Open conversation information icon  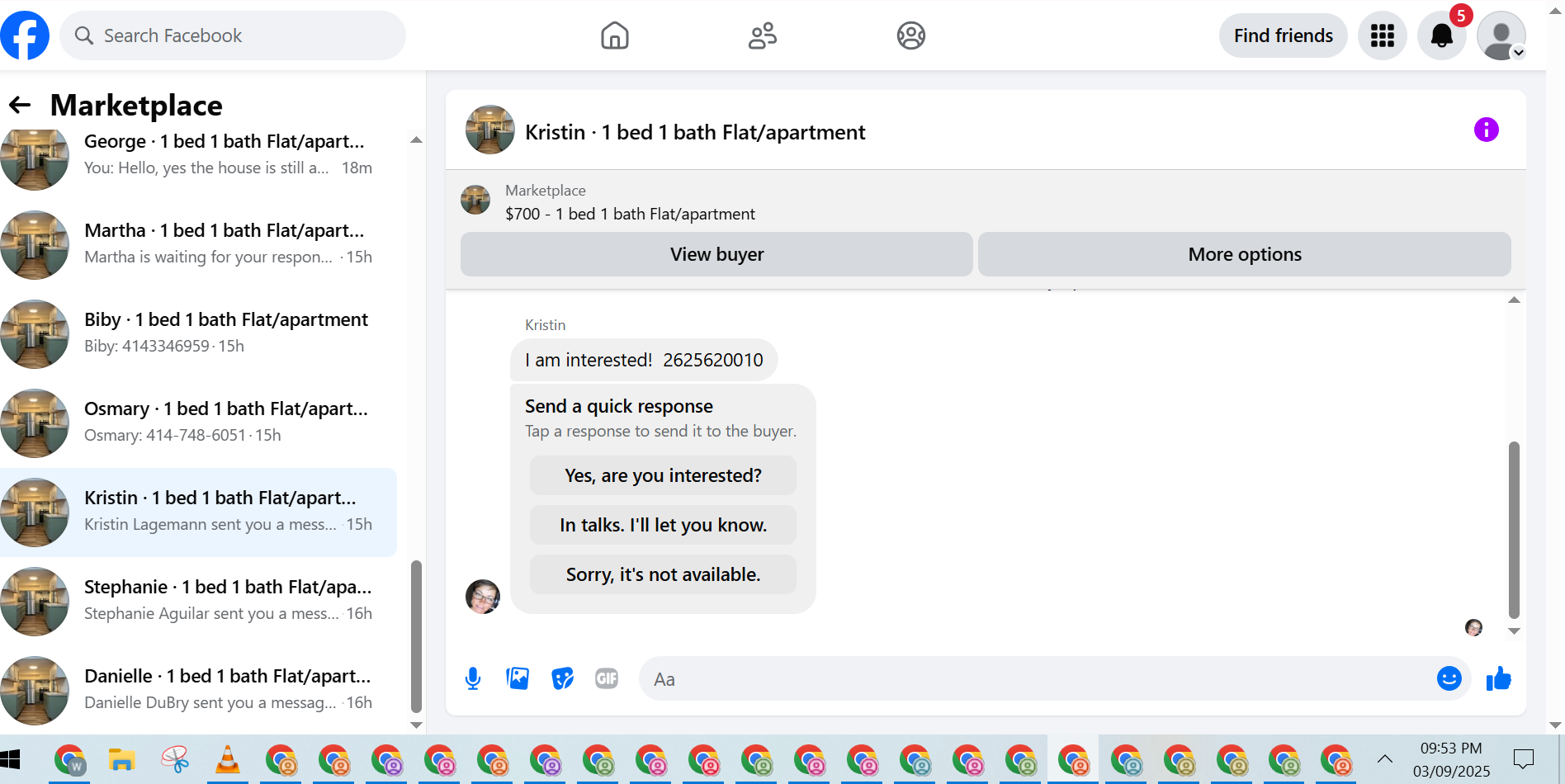1487,130
